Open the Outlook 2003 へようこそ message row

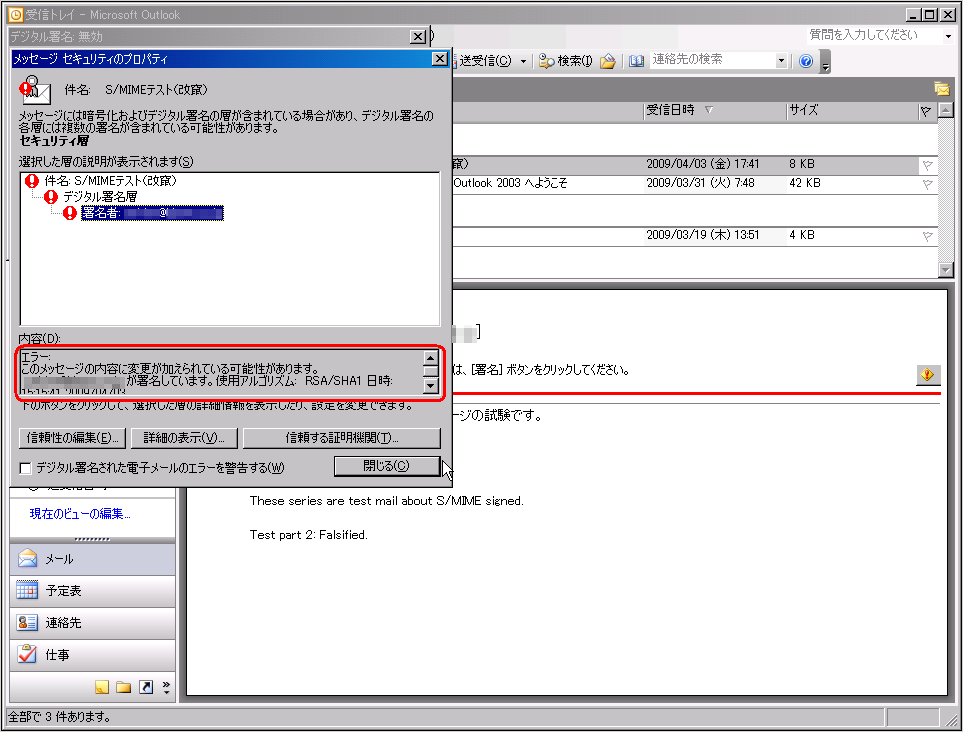694,184
